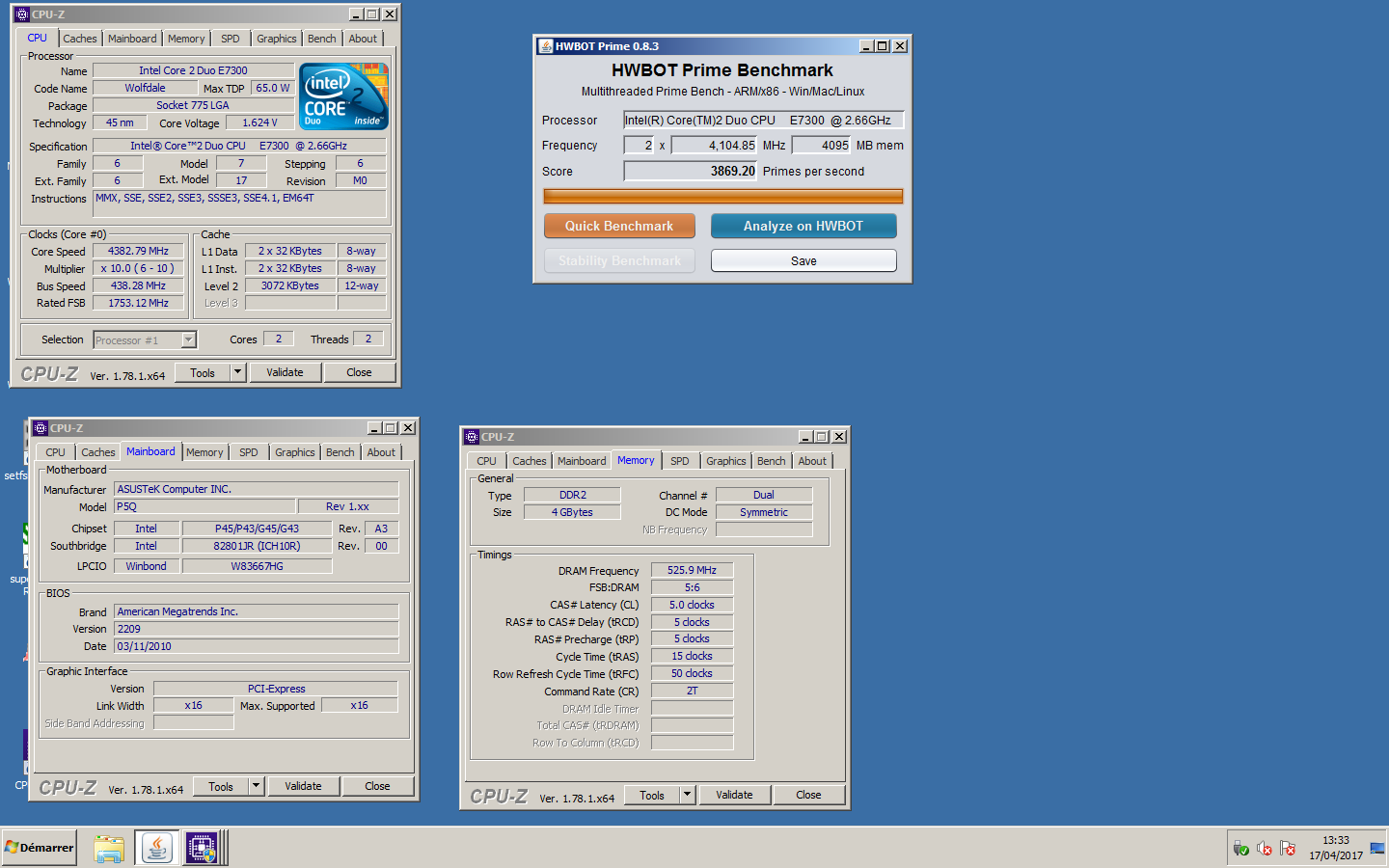Open Caches tab in Memory window

[530, 461]
